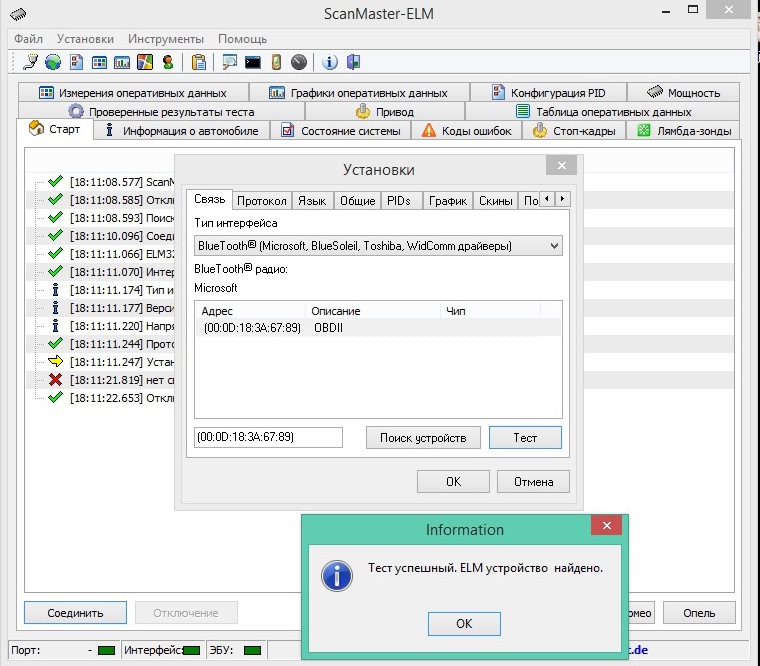Close the Установки dialog
The width and height of the screenshot is (760, 666).
(561, 165)
